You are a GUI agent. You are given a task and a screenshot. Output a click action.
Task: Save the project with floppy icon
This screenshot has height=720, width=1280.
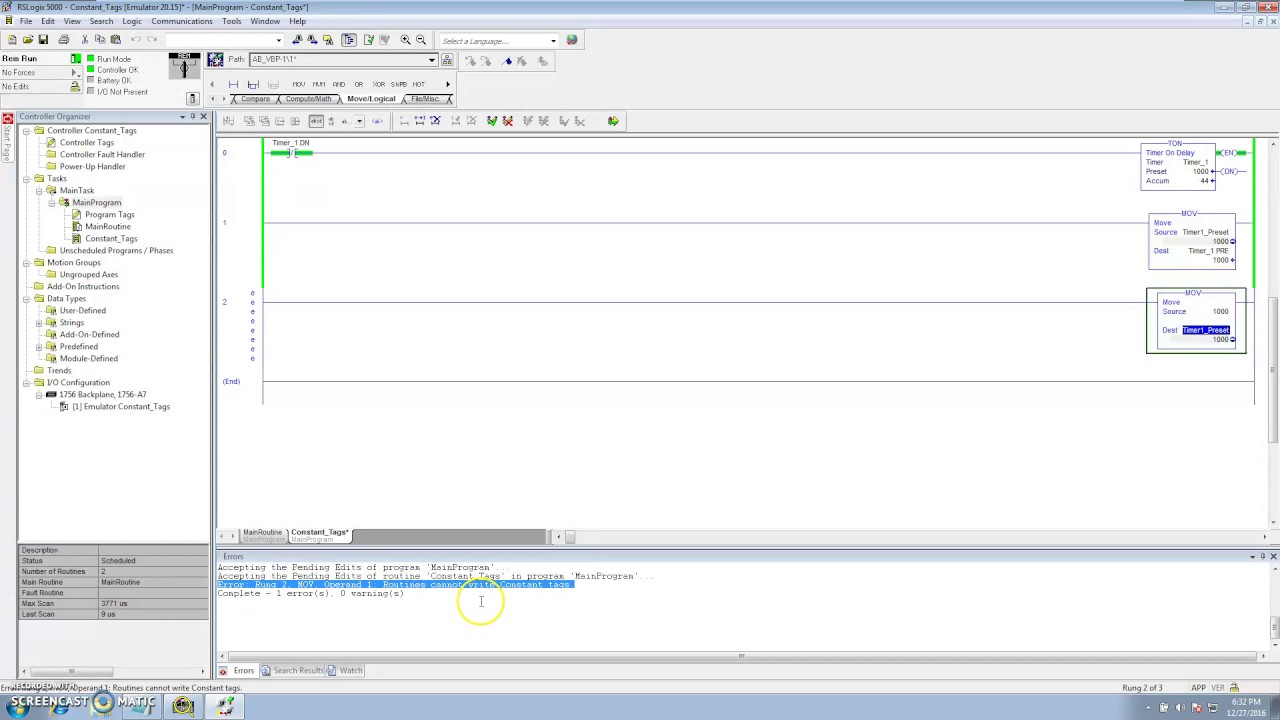[x=43, y=40]
